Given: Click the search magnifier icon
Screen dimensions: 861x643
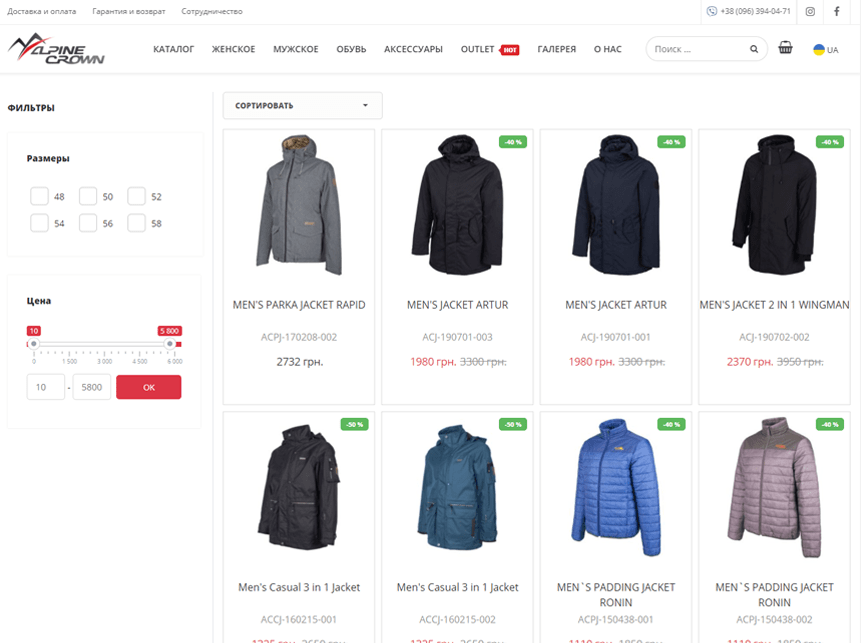Looking at the screenshot, I should 754,49.
